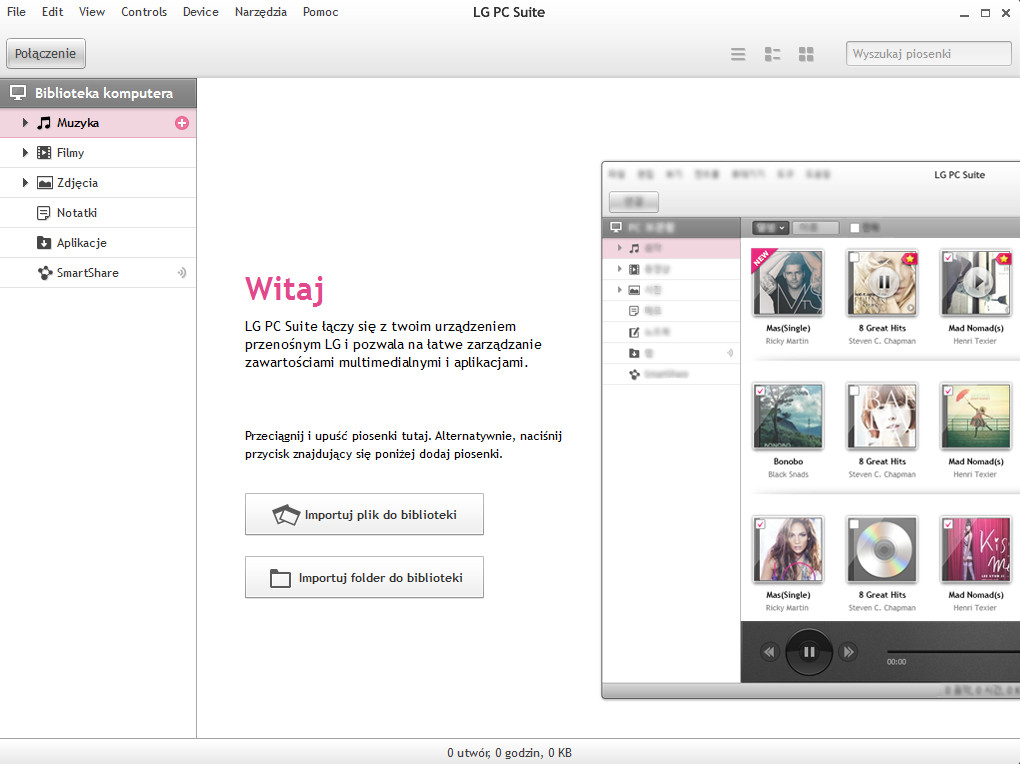Viewport: 1020px width, 764px height.
Task: Click the Witaj heading
Action: coord(284,289)
